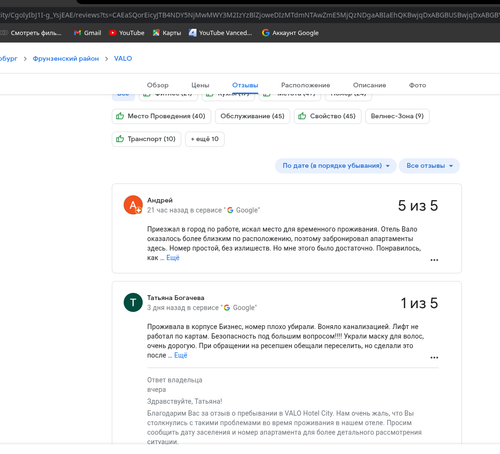Click the '5 из 5' rating text

point(418,206)
